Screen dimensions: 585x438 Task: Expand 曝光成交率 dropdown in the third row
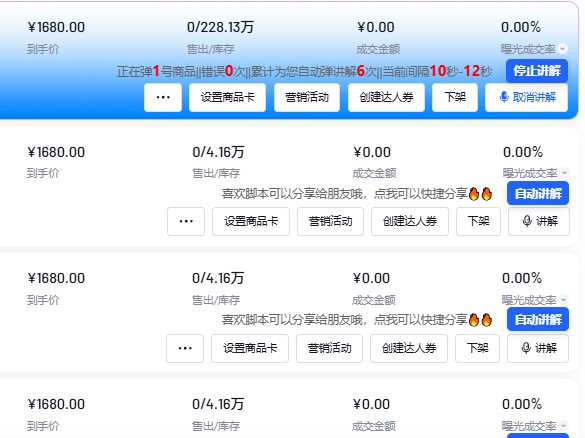(x=564, y=299)
